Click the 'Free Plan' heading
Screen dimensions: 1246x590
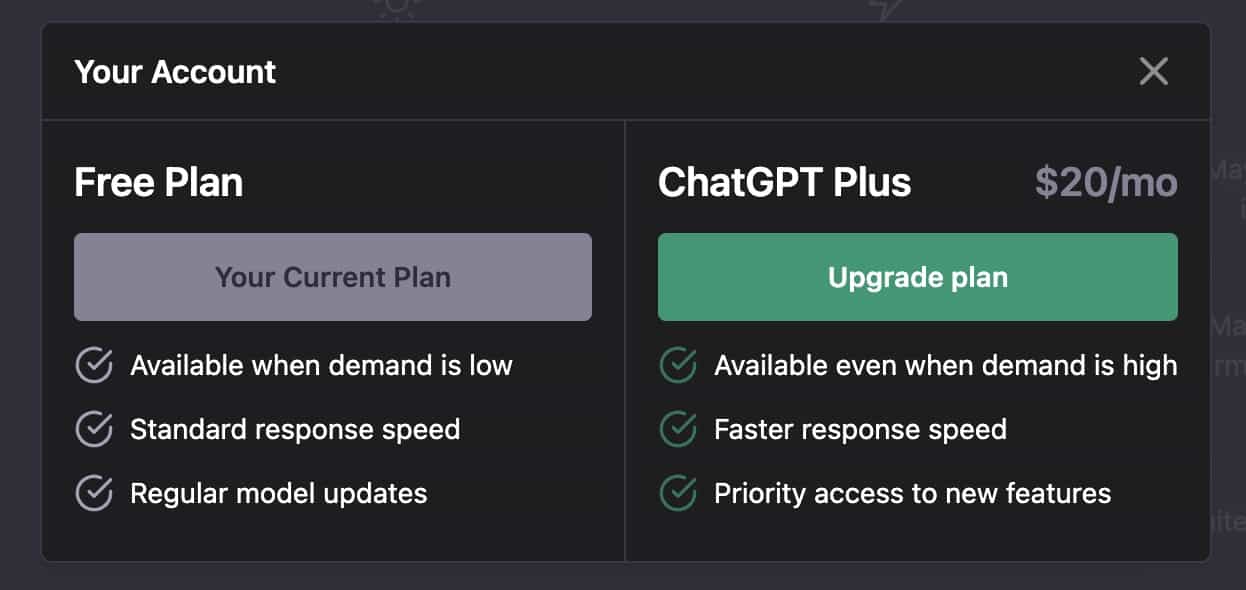point(158,182)
